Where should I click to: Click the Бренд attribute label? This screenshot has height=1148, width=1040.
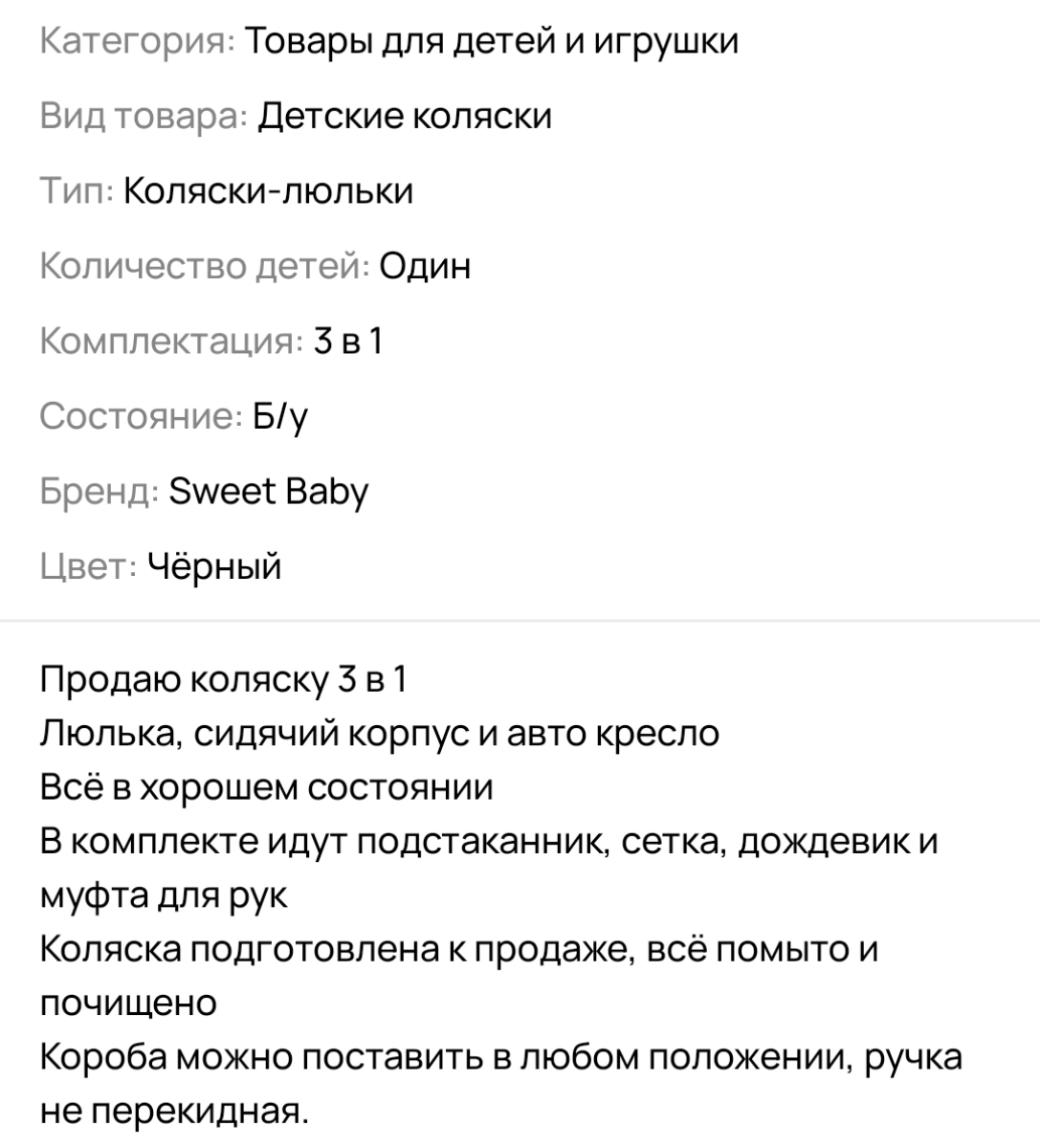99,492
